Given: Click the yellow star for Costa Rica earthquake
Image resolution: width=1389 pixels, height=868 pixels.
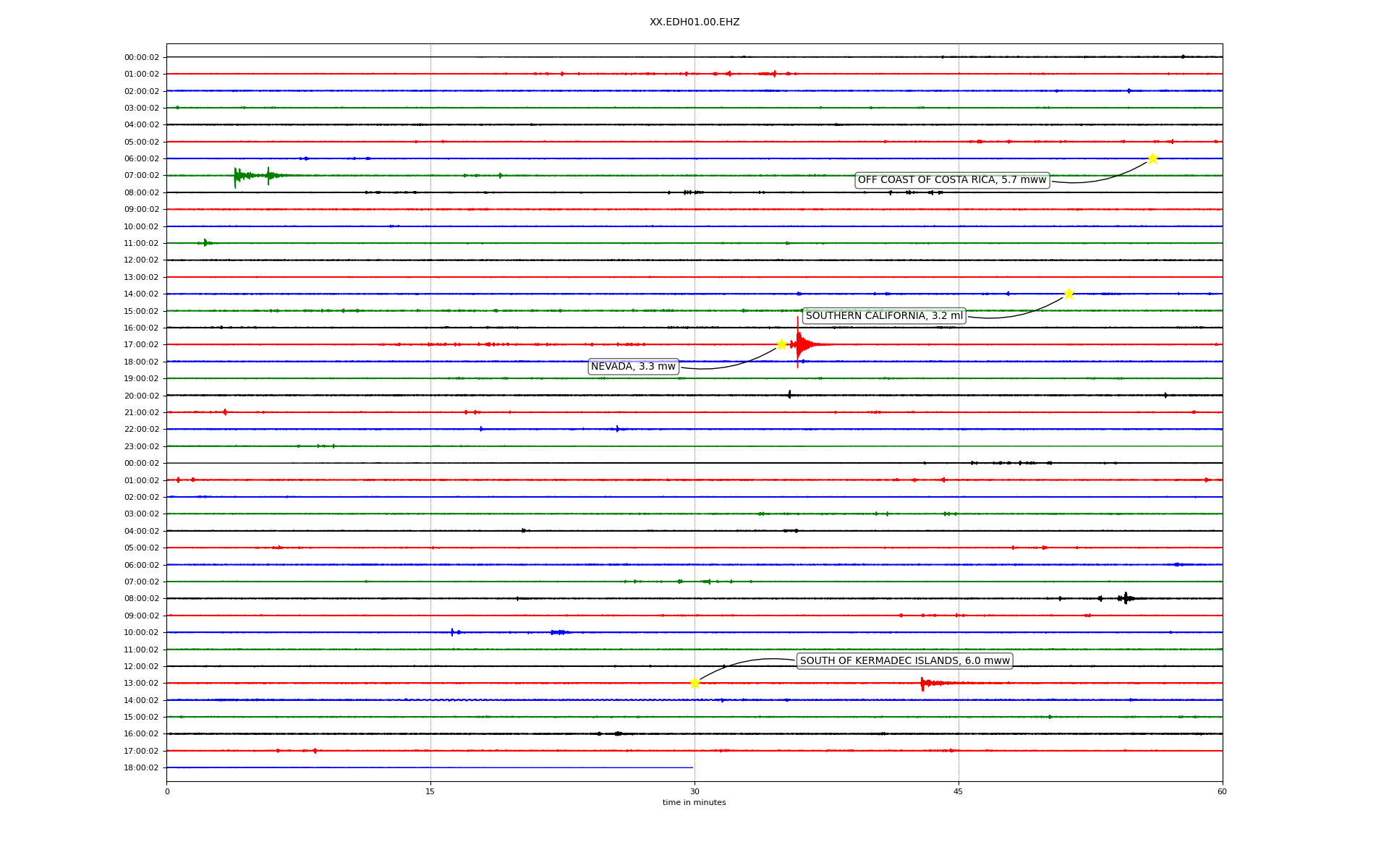Looking at the screenshot, I should tap(1152, 158).
